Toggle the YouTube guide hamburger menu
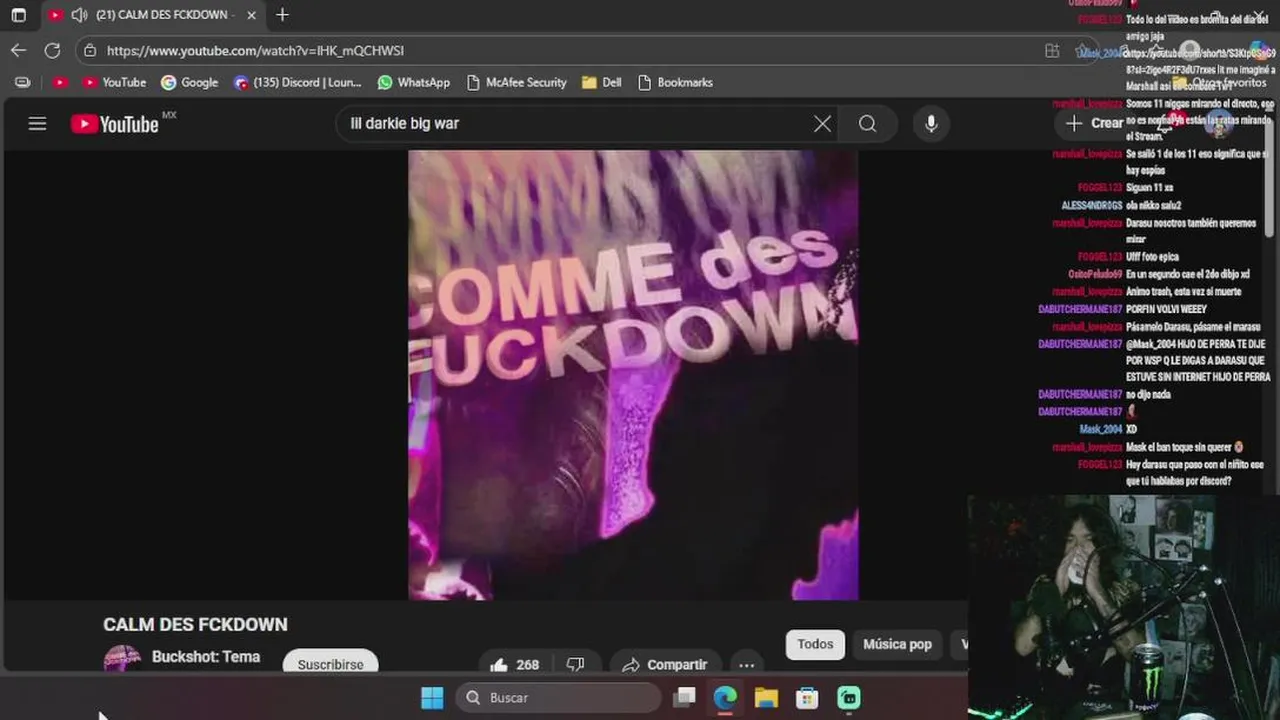1280x720 pixels. tap(37, 124)
